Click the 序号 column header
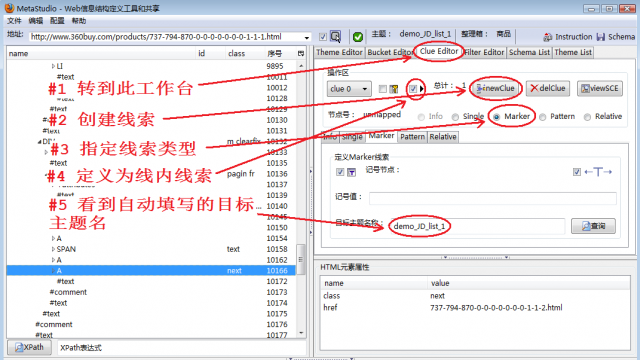 point(279,53)
